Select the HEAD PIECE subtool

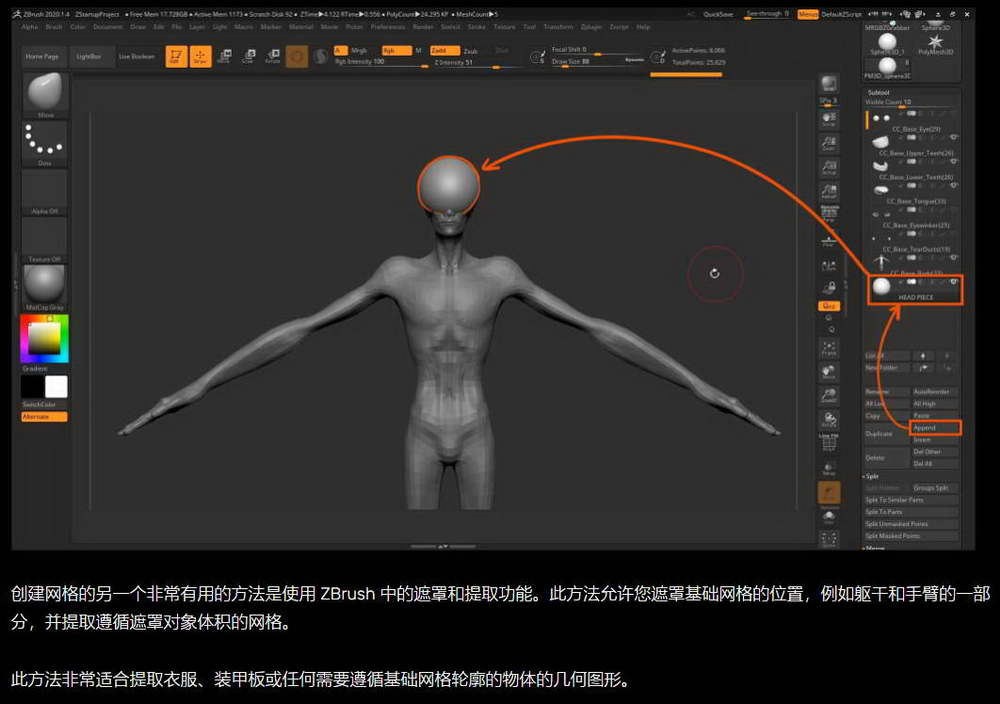coord(915,290)
